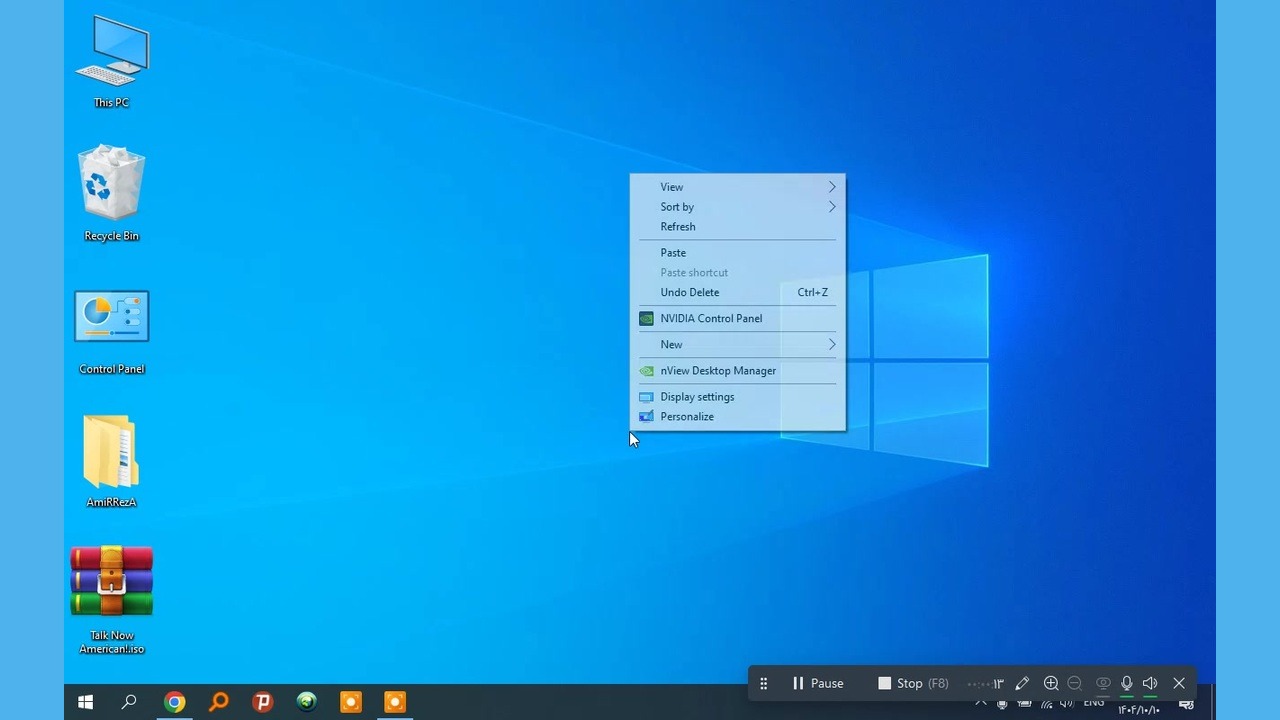Click the Psiphon taskbar icon
Viewport: 1280px width, 720px height.
coord(263,702)
